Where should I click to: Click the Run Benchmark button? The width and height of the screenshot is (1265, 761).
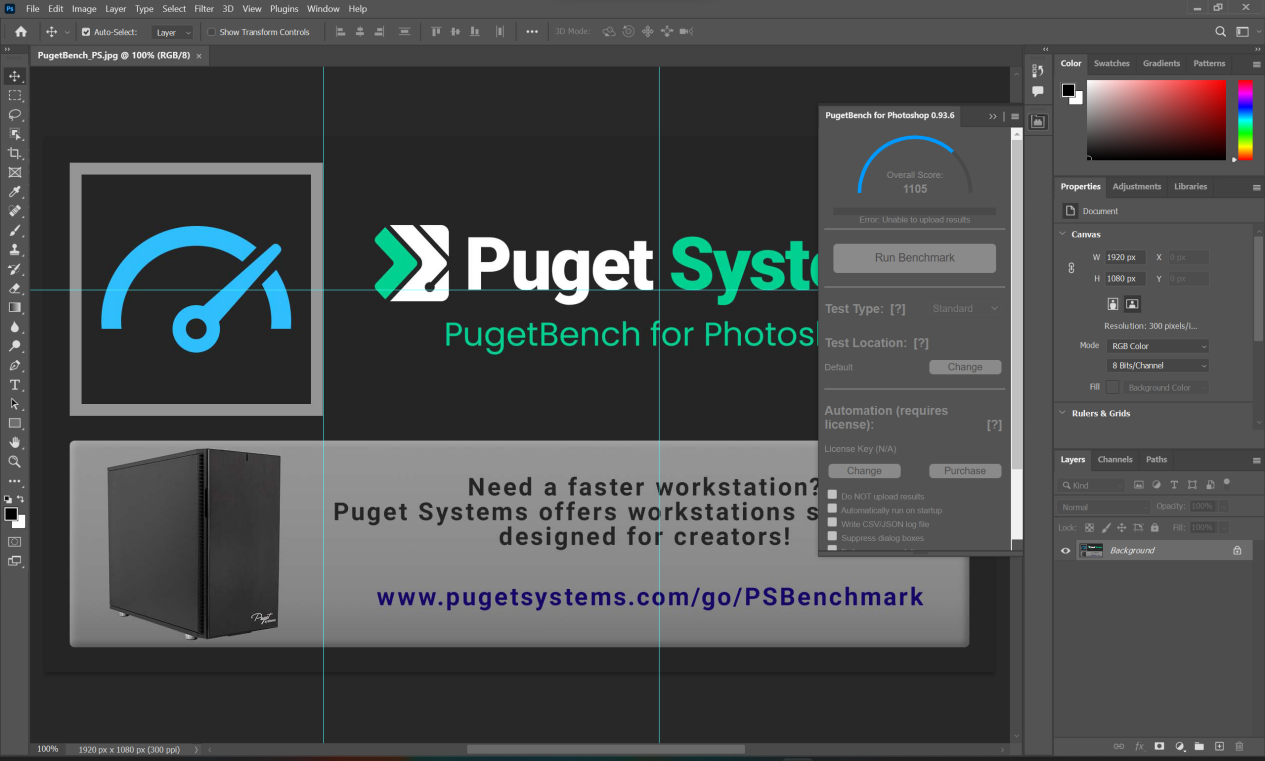pyautogui.click(x=914, y=258)
